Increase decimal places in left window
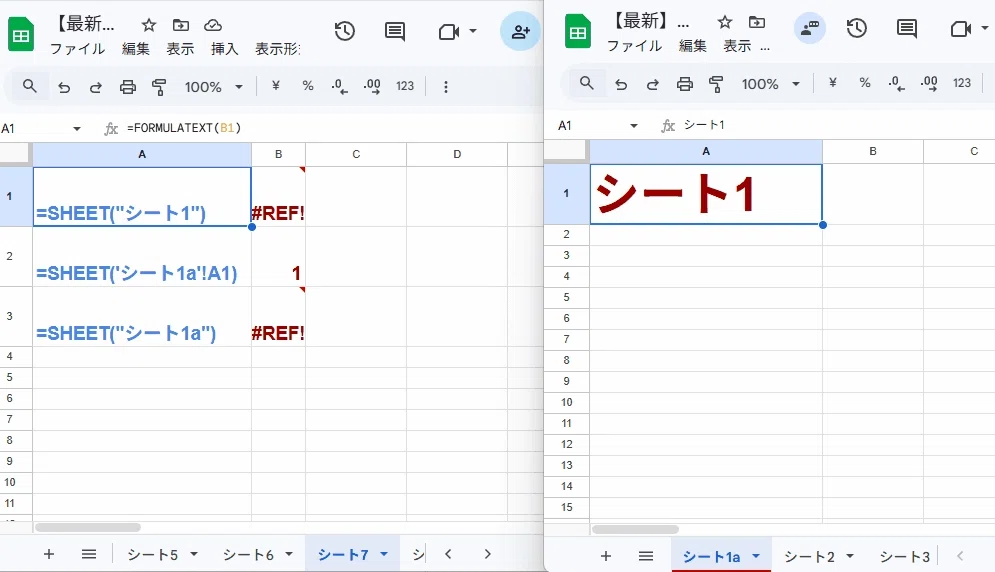 (x=372, y=86)
